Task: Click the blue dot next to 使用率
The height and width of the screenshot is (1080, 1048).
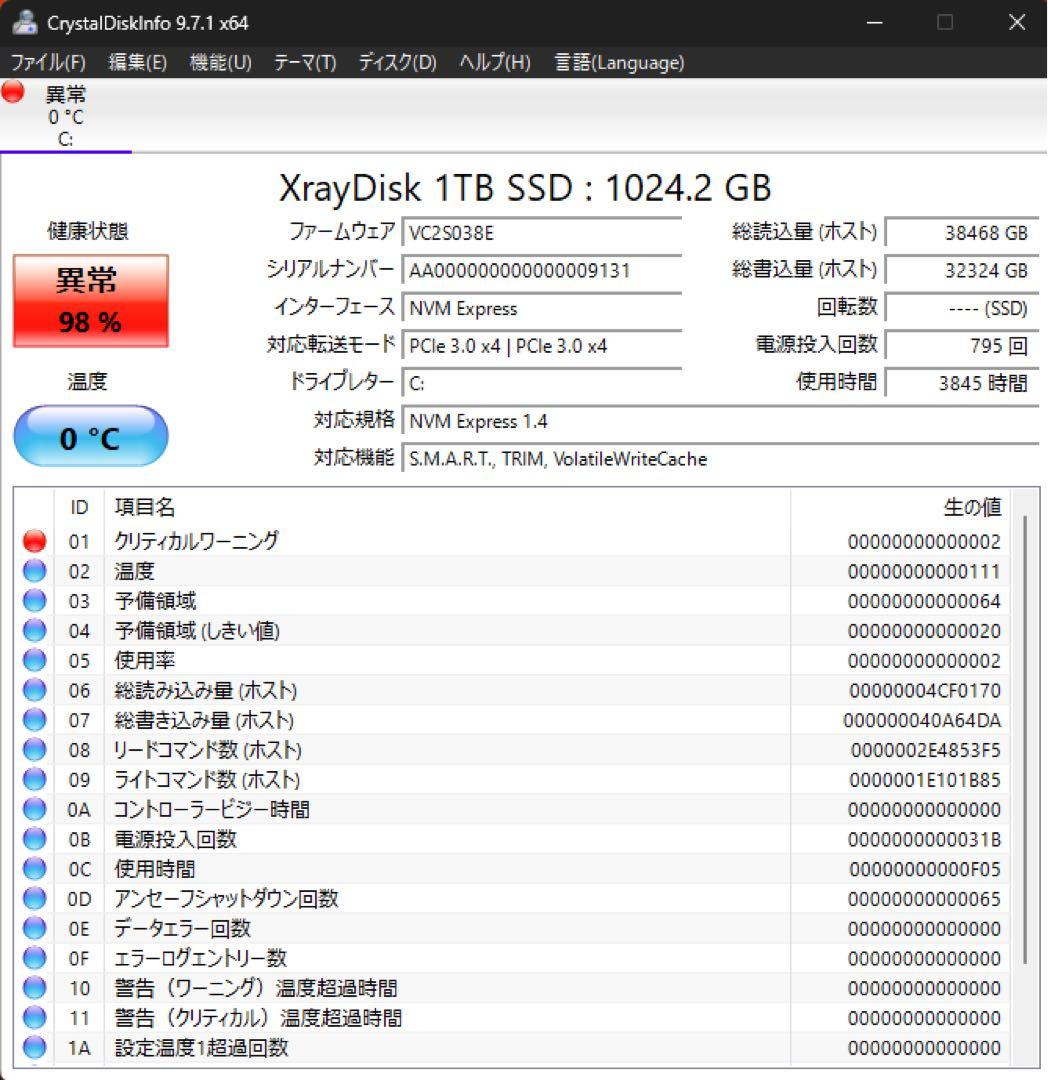Action: point(33,660)
